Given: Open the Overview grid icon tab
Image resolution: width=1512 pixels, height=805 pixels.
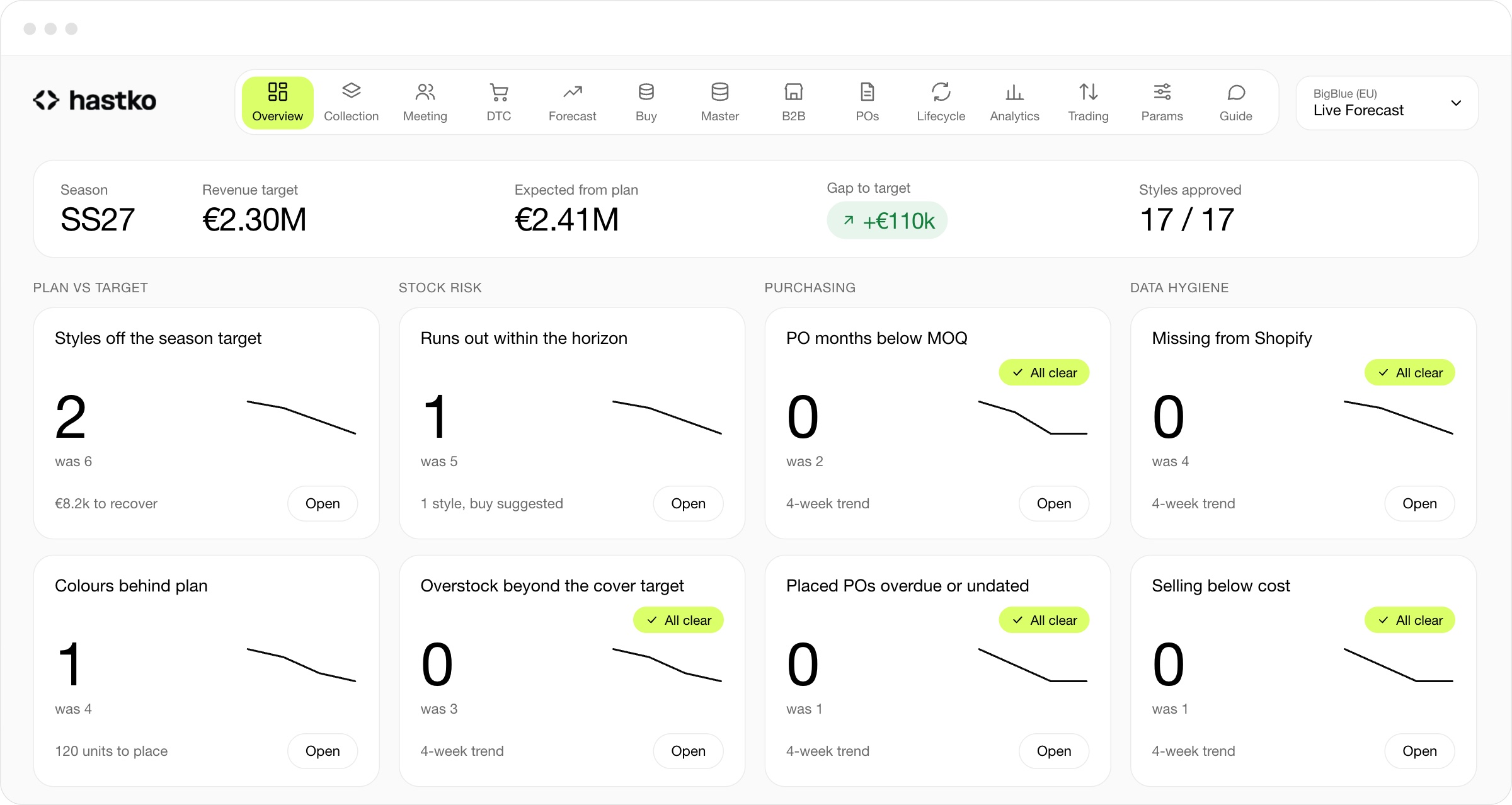Looking at the screenshot, I should (x=277, y=103).
